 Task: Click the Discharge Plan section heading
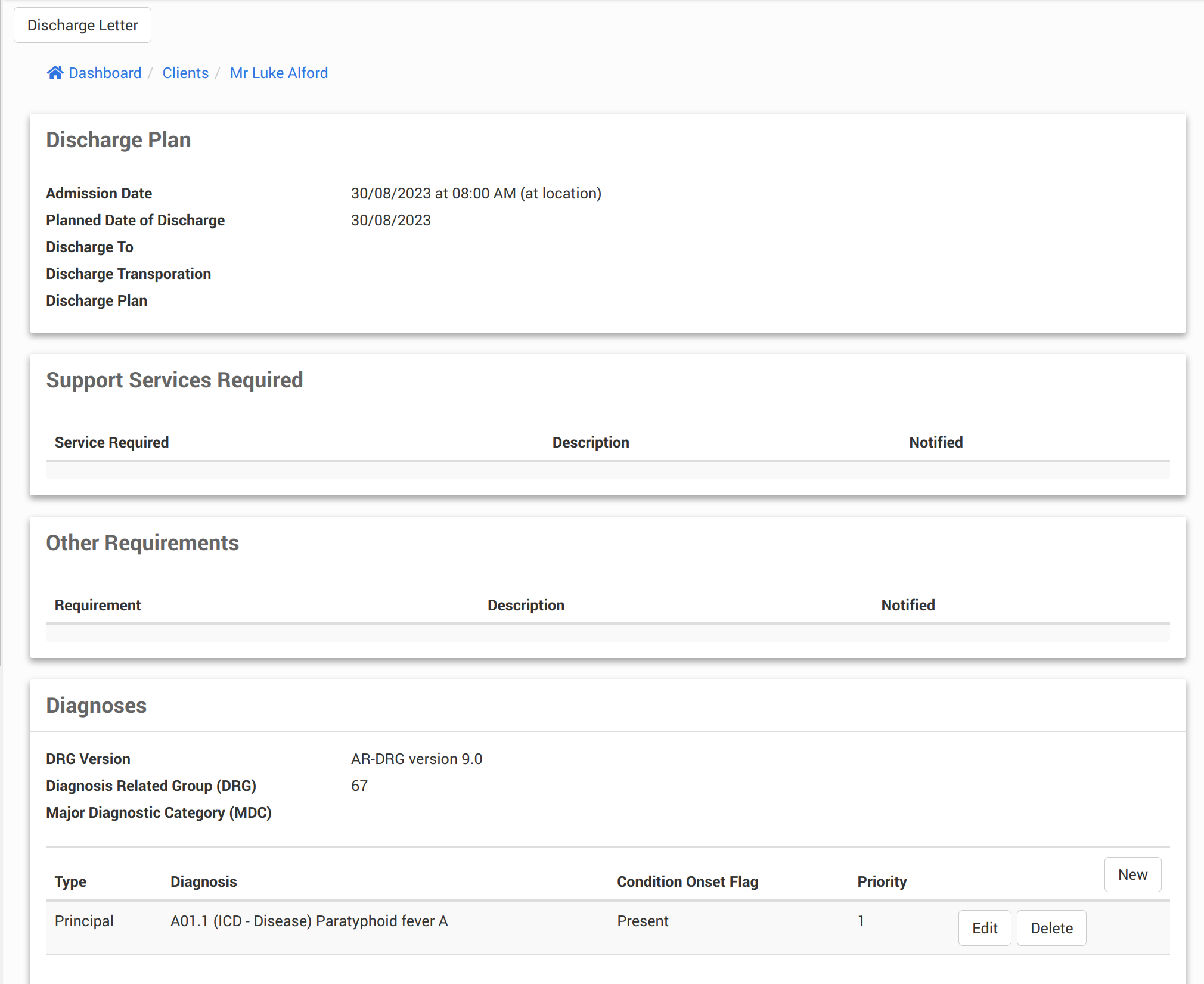pos(119,140)
